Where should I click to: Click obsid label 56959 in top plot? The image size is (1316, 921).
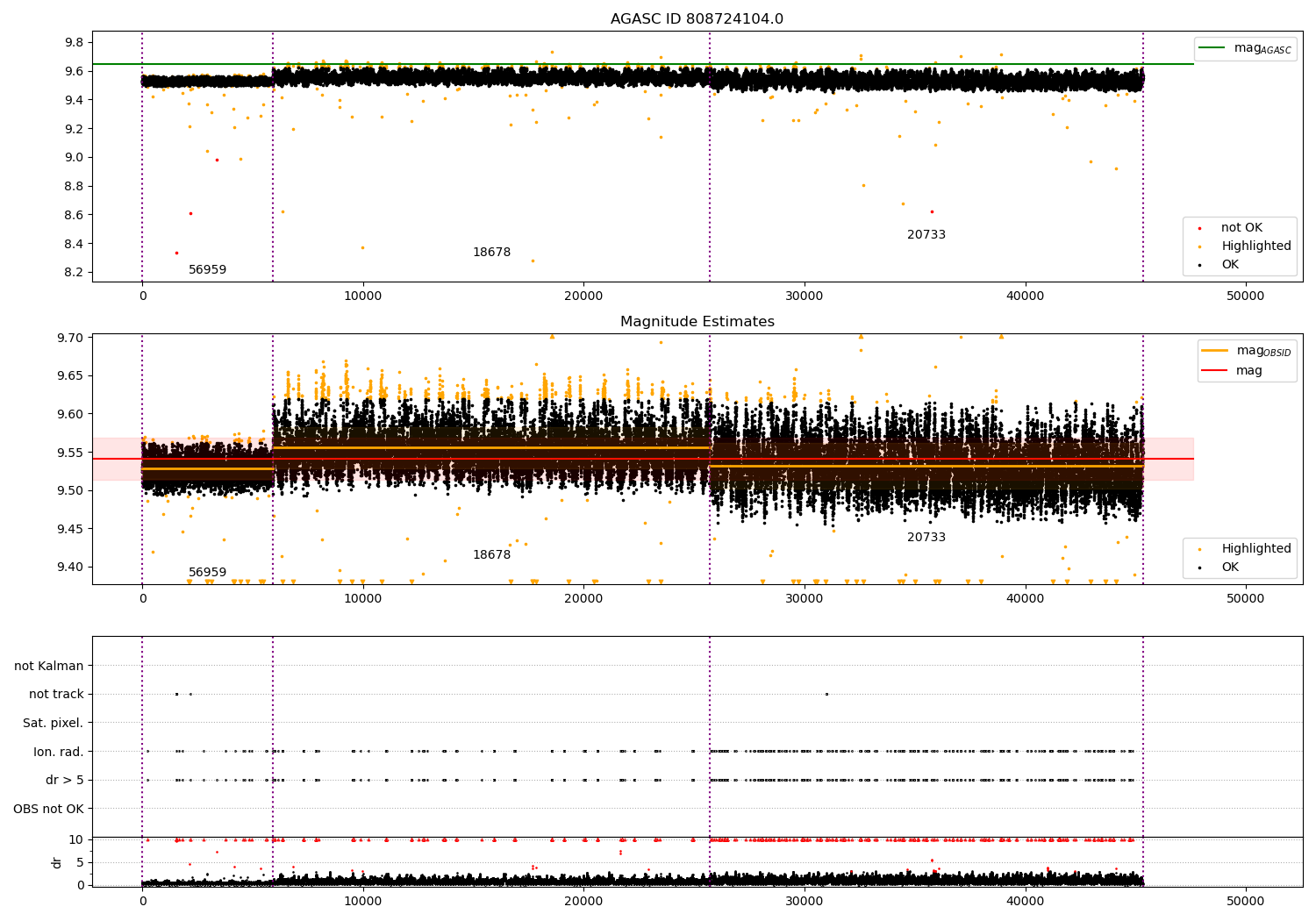click(x=207, y=270)
